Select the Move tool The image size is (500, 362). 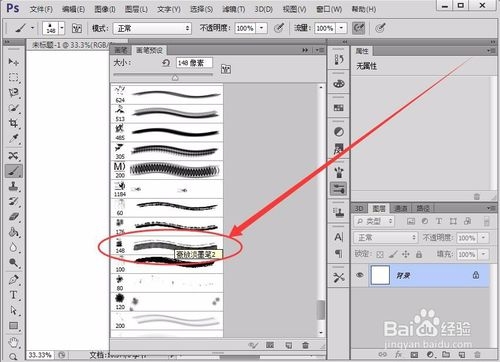13,62
